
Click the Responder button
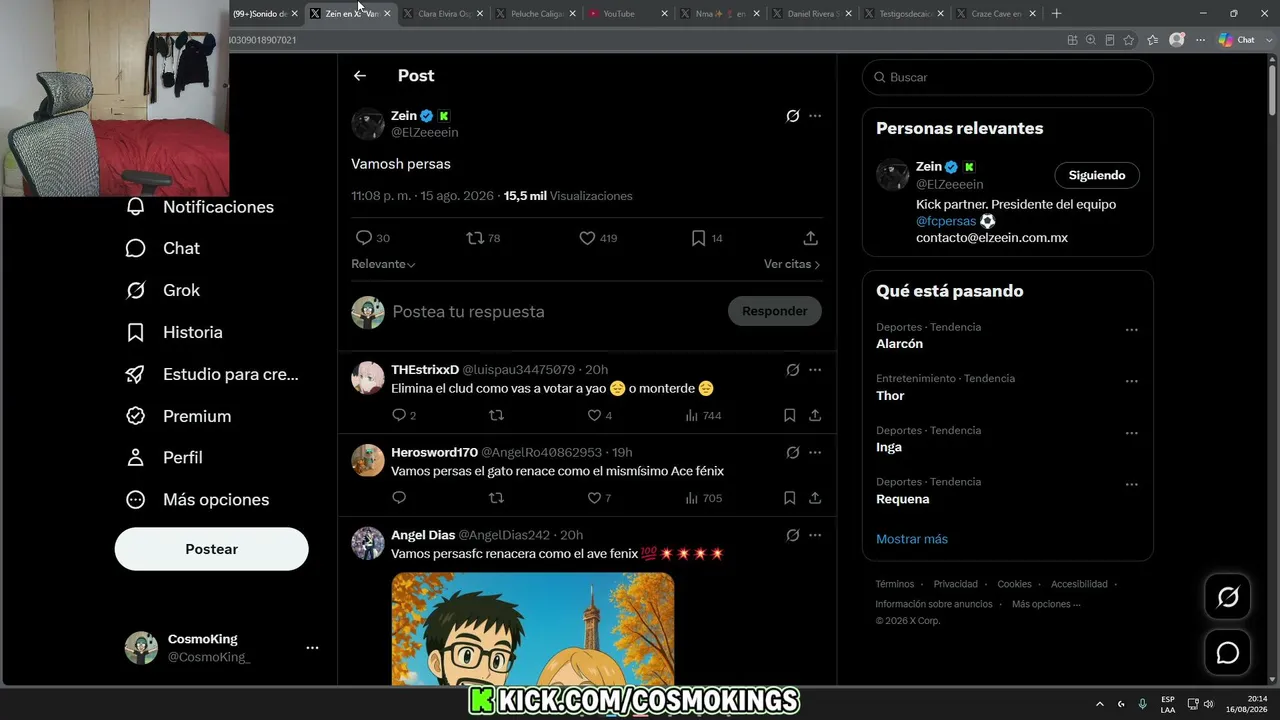point(775,311)
